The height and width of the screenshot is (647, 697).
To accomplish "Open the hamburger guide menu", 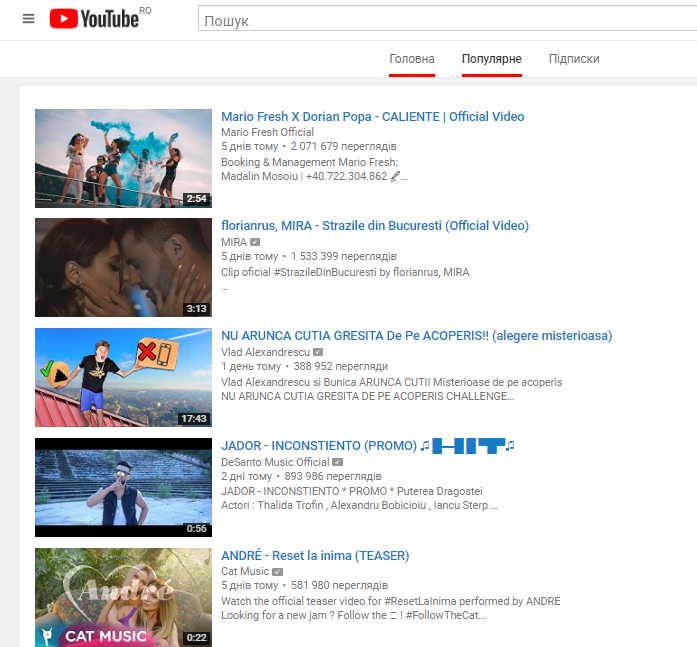I will point(28,19).
